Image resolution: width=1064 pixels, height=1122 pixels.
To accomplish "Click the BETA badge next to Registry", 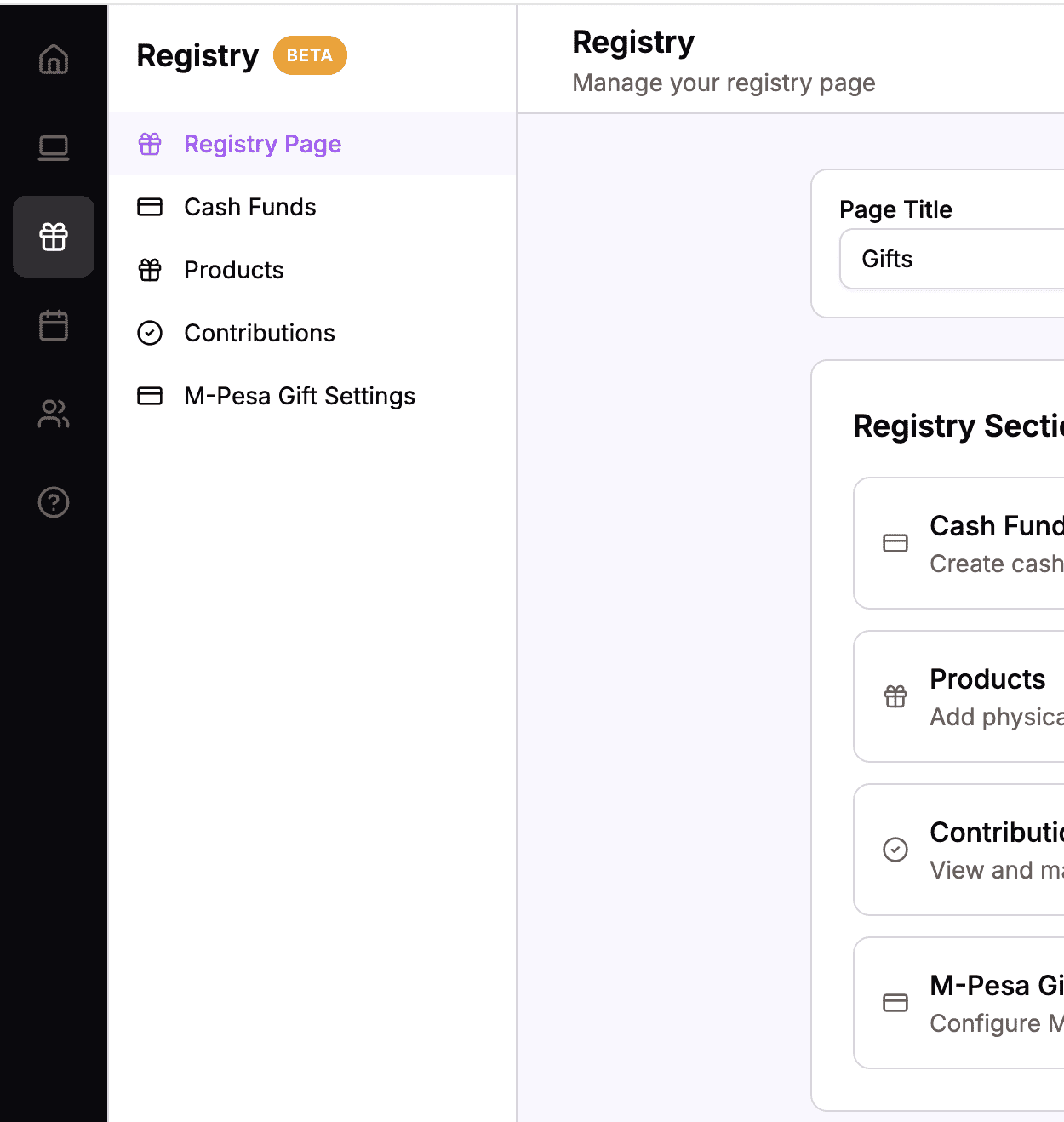I will click(x=309, y=55).
